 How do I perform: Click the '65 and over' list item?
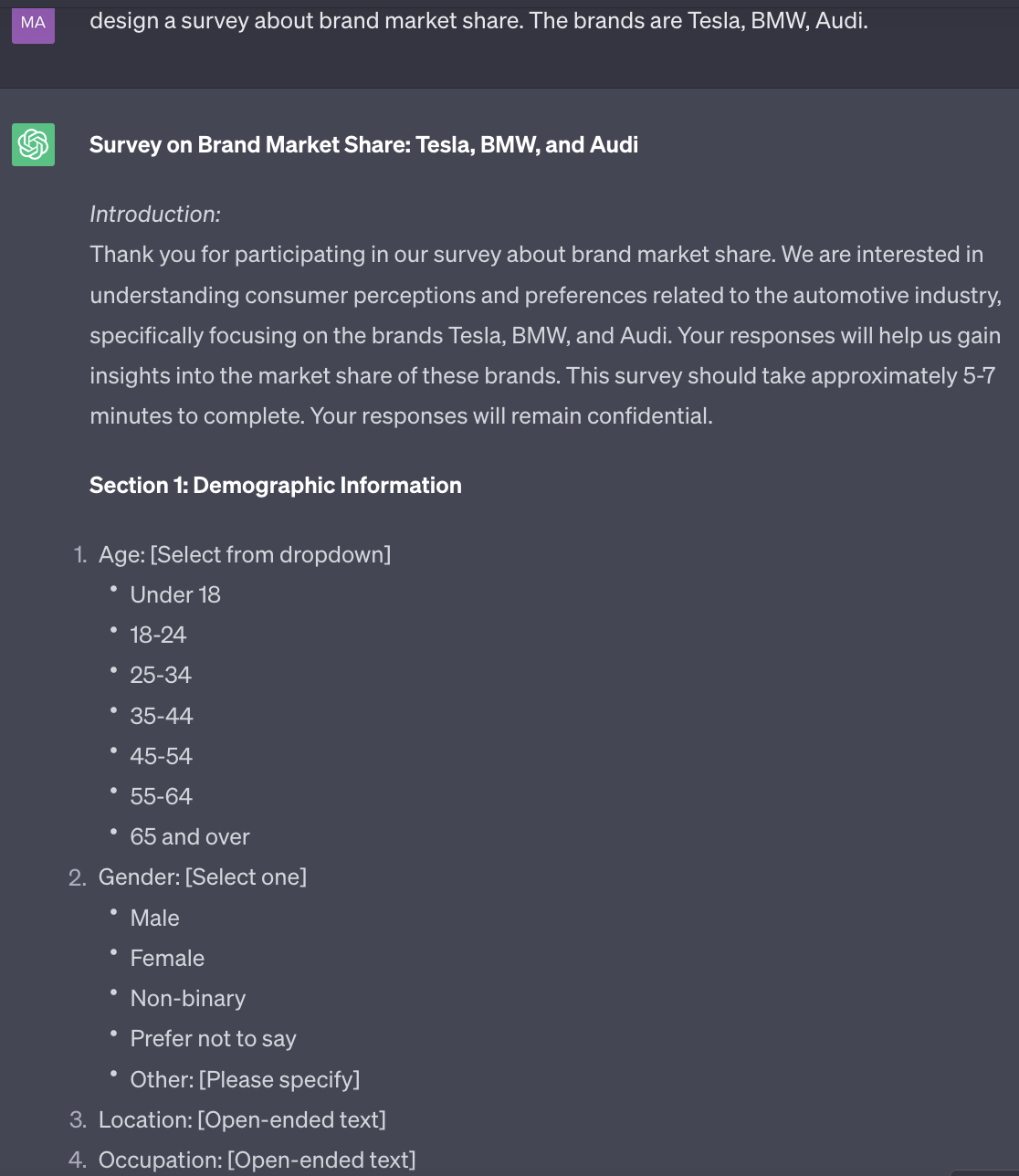190,836
